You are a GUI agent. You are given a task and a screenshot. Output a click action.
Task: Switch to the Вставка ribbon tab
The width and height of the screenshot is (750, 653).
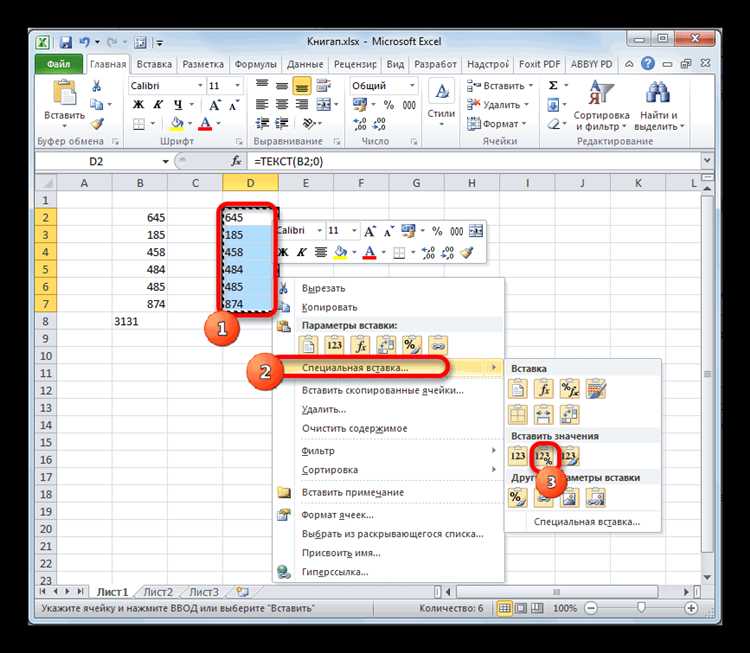154,64
